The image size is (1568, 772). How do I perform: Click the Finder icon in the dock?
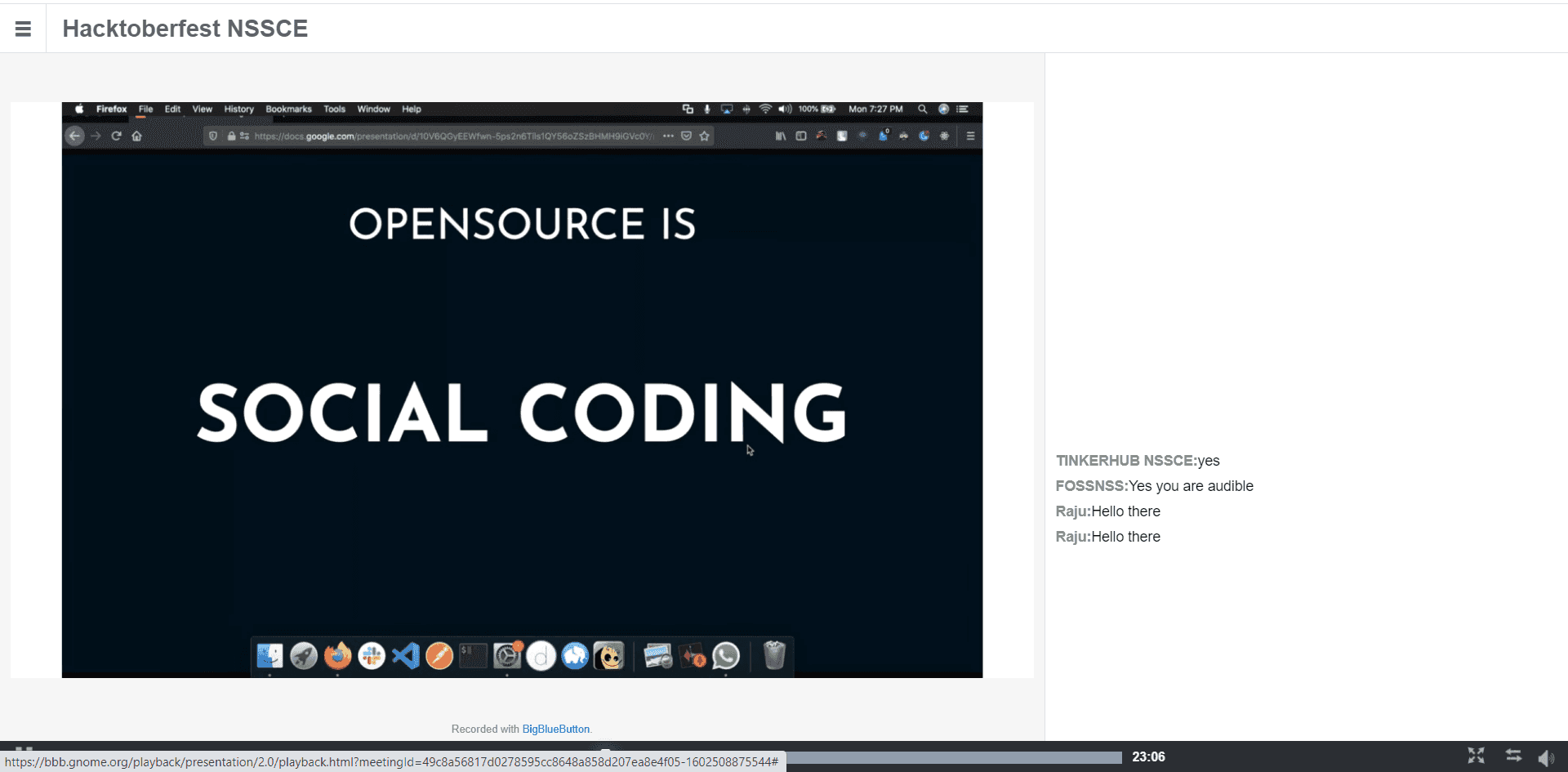click(269, 655)
